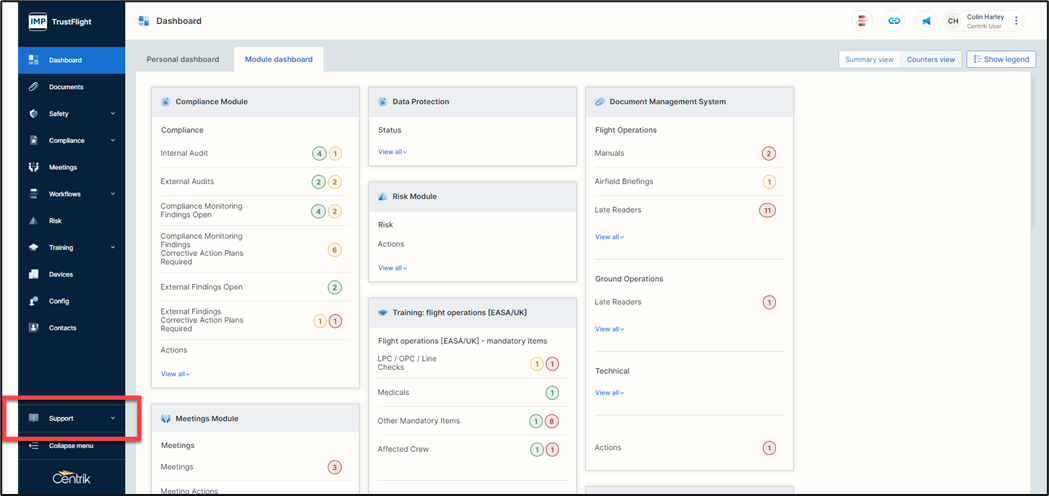Click the Contacts icon in sidebar
This screenshot has height=496, width=1049.
(34, 328)
